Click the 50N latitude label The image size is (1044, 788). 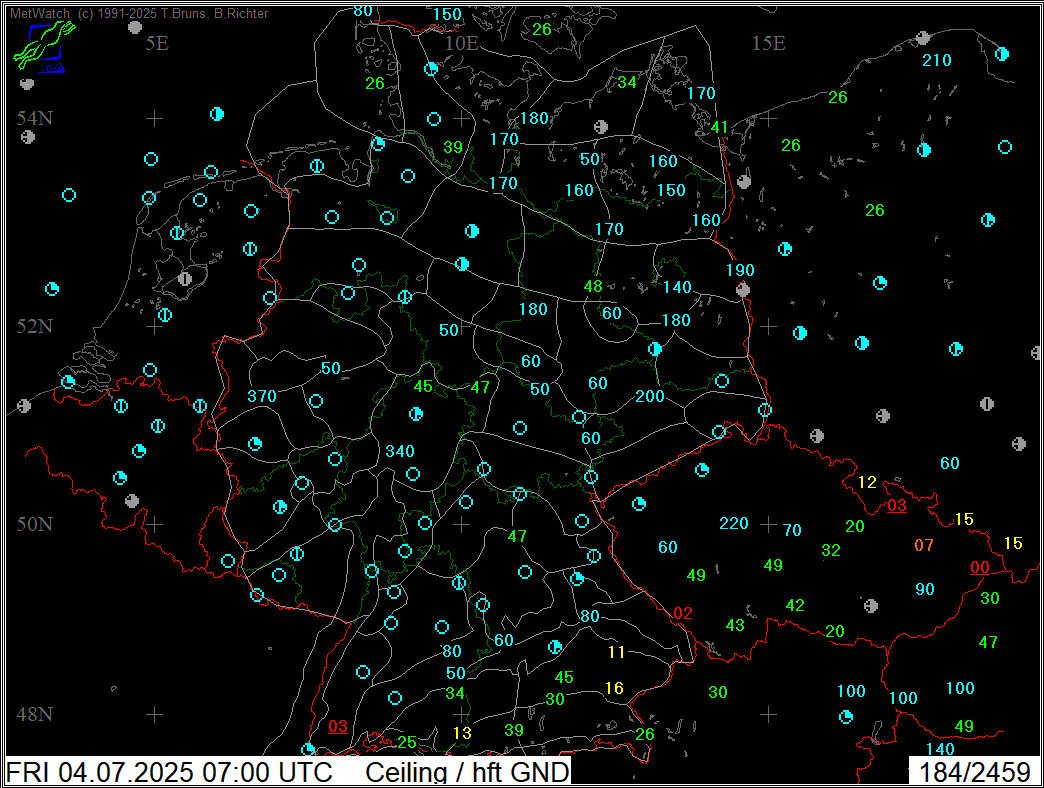pyautogui.click(x=35, y=524)
